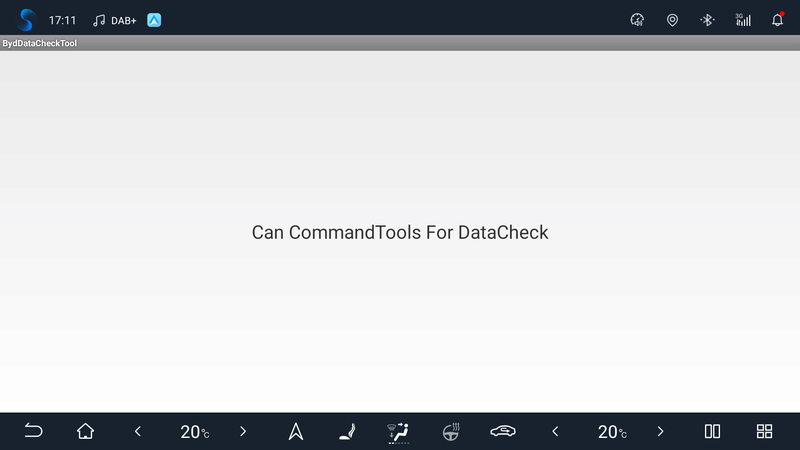This screenshot has height=450, width=800.
Task: Toggle Bluetooth status icon
Action: tap(707, 19)
